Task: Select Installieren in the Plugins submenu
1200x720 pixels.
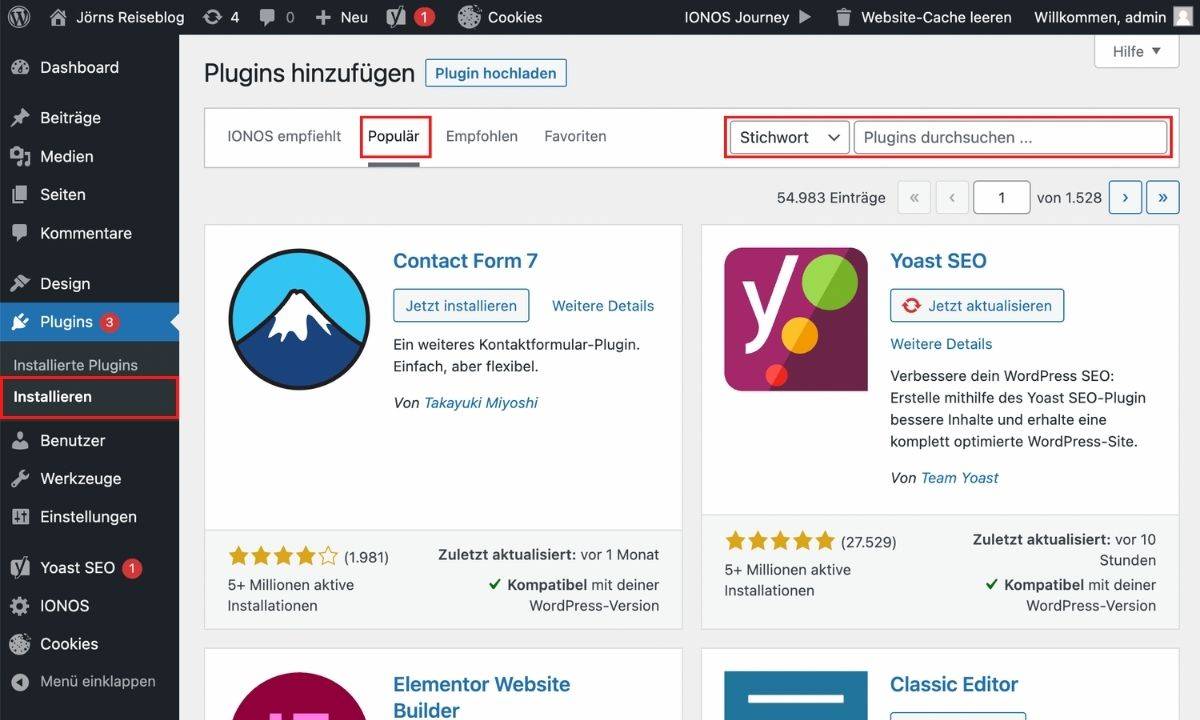Action: click(x=53, y=397)
